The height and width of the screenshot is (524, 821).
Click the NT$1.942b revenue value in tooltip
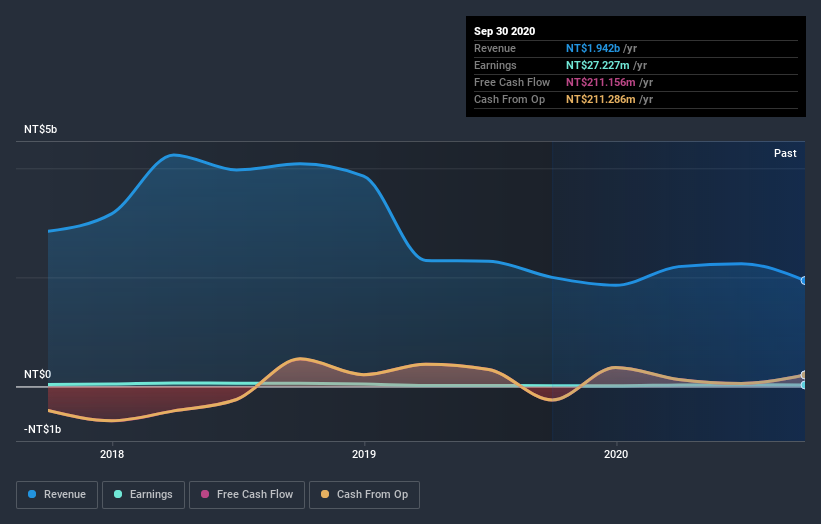click(593, 48)
